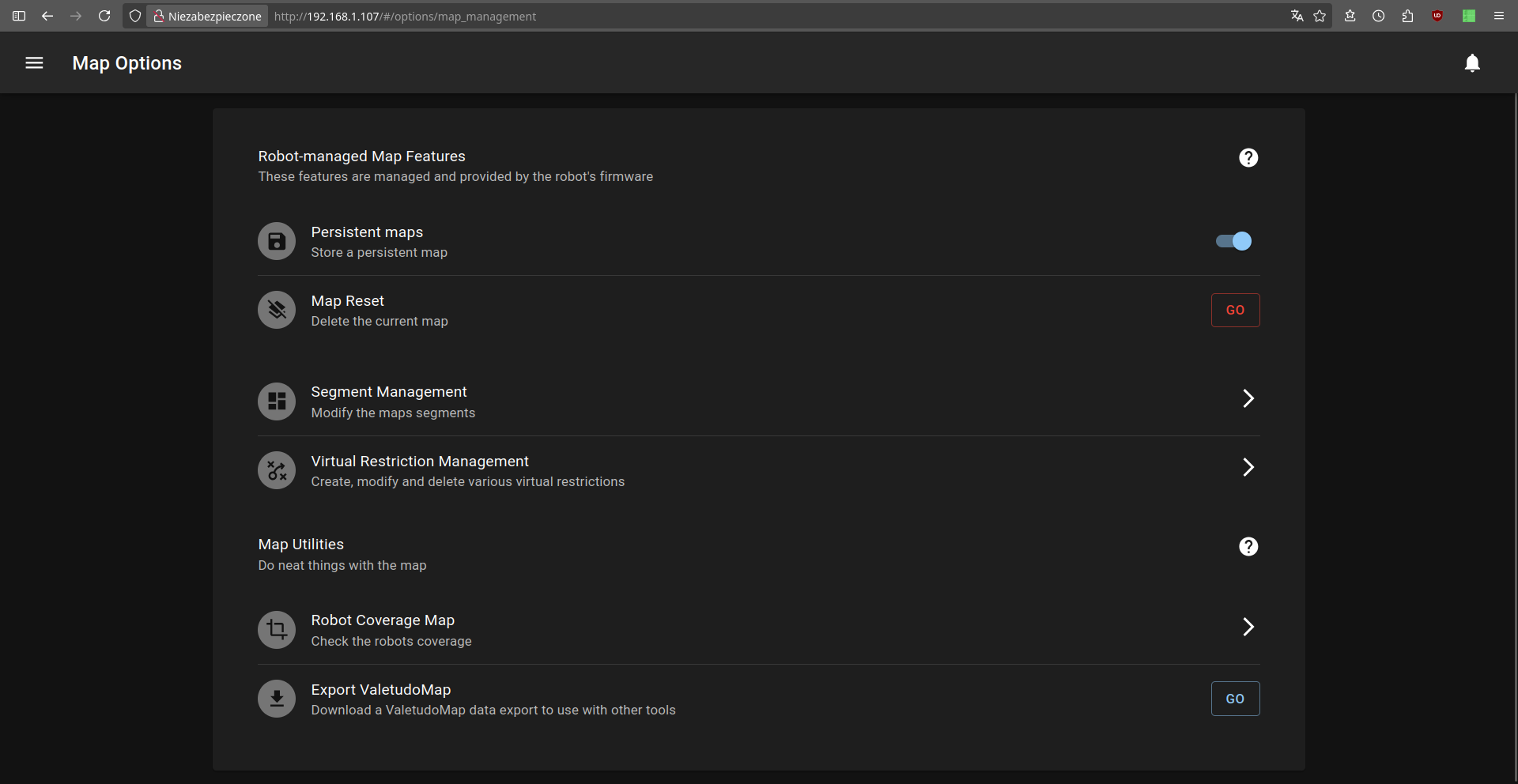
Task: Click the Map Reset layers icon
Action: tap(277, 310)
